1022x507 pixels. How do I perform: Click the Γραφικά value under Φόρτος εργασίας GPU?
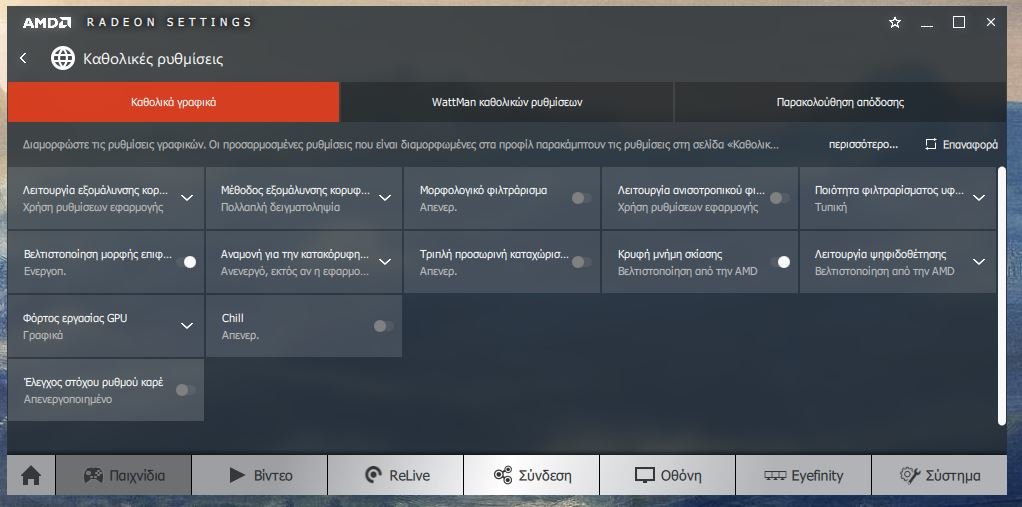tap(43, 335)
